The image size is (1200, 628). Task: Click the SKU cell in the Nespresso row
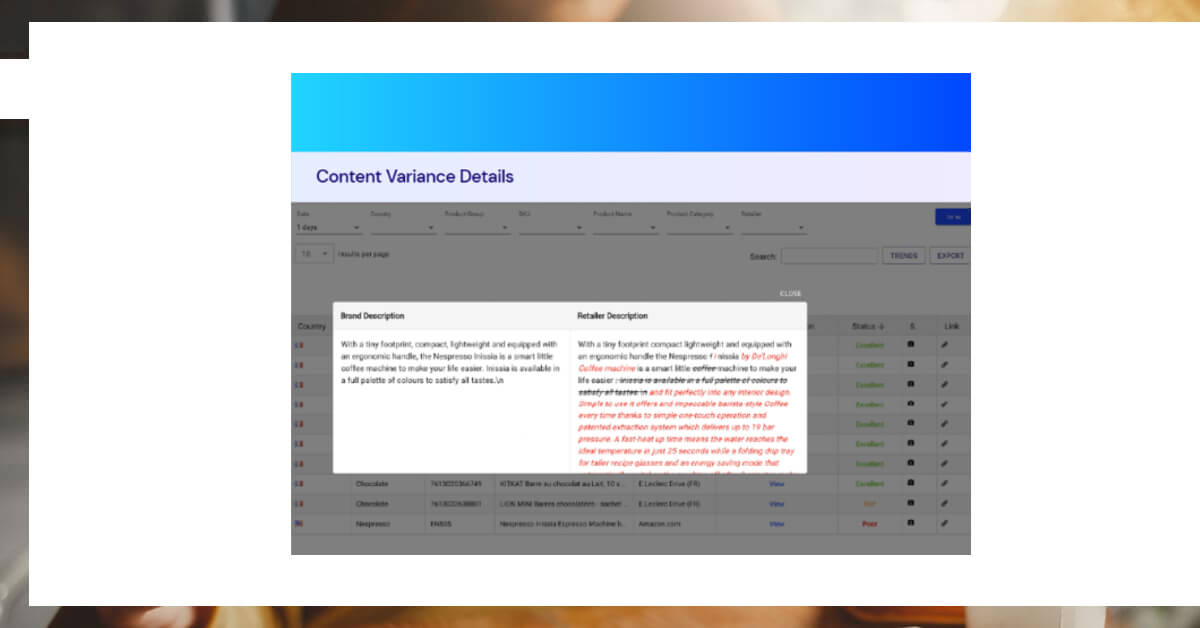point(441,523)
